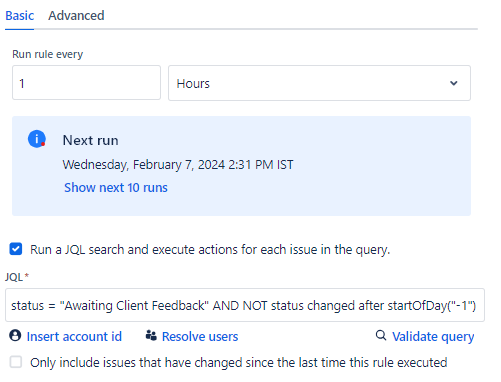Click the Run rule every label
501x382 pixels.
pos(48,54)
